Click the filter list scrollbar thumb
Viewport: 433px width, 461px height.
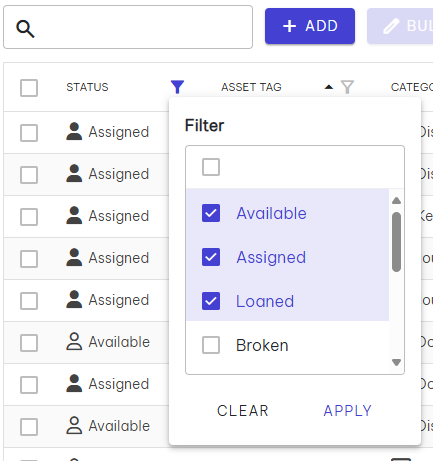pyautogui.click(x=396, y=242)
